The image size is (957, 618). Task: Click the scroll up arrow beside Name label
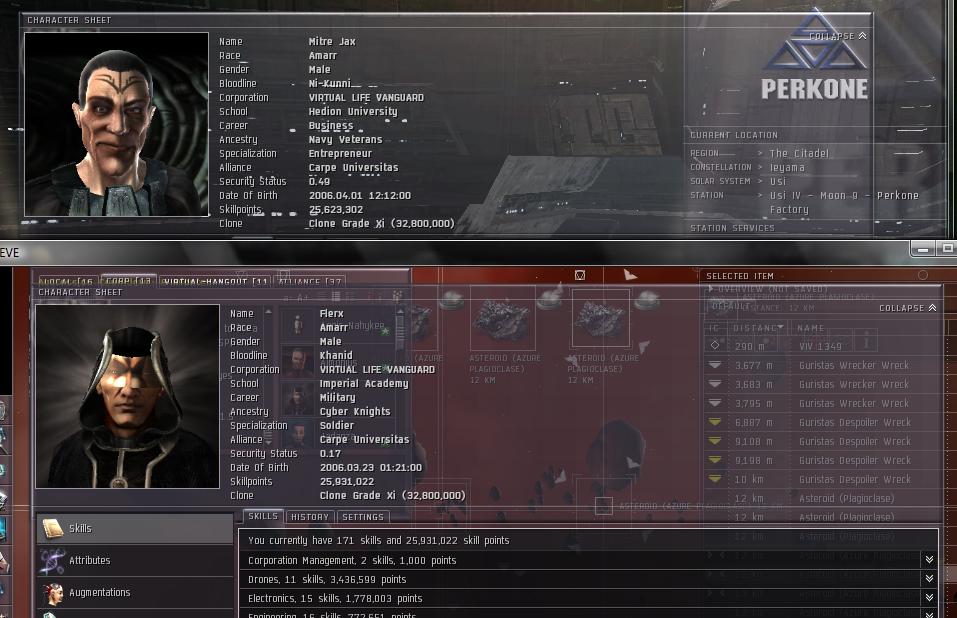coord(268,312)
